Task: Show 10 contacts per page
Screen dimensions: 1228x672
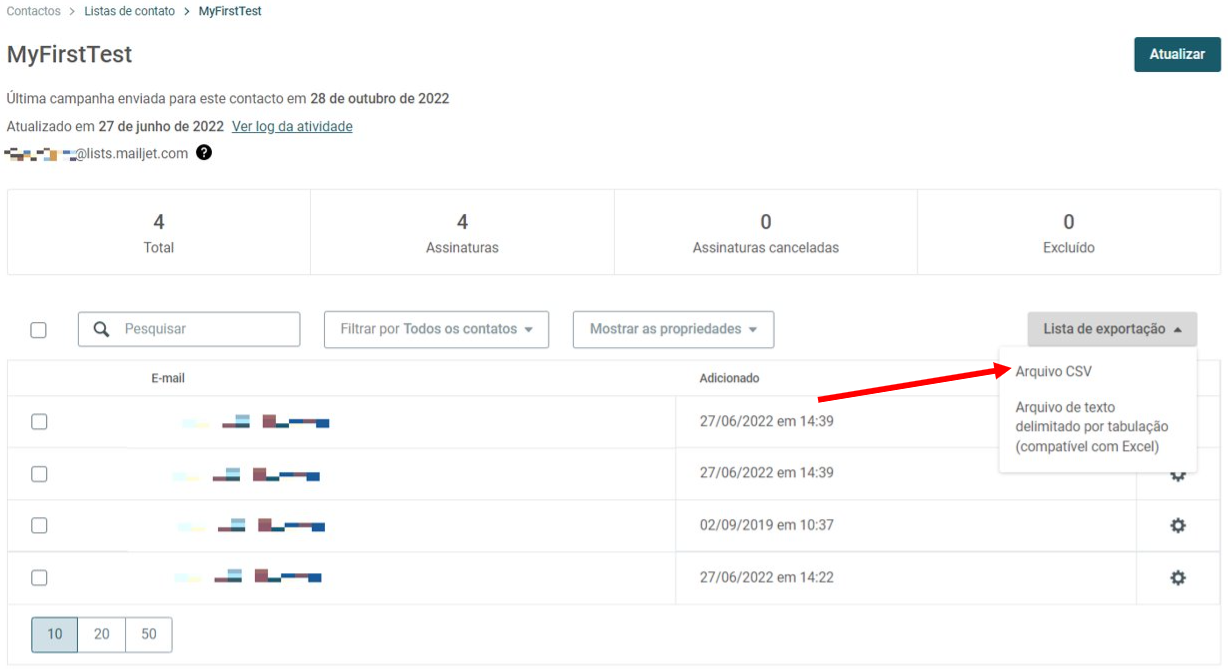Action: (54, 634)
